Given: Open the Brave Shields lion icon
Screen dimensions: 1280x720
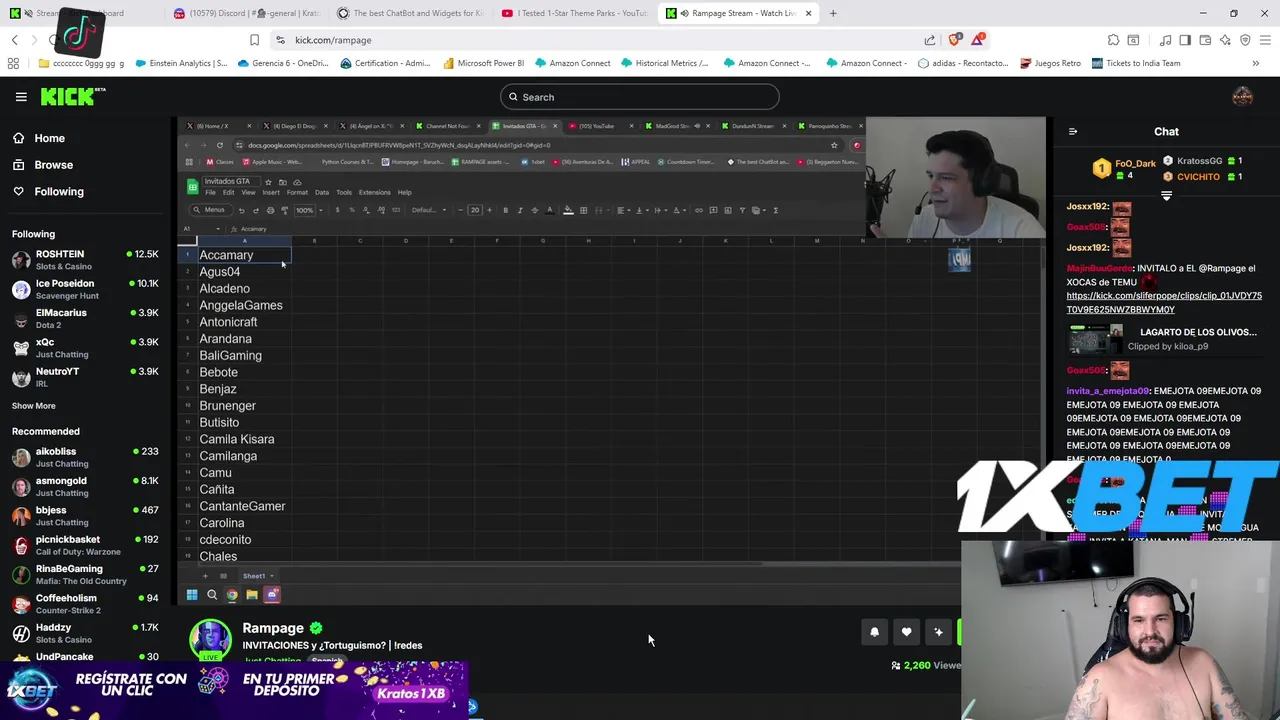Looking at the screenshot, I should [x=954, y=40].
